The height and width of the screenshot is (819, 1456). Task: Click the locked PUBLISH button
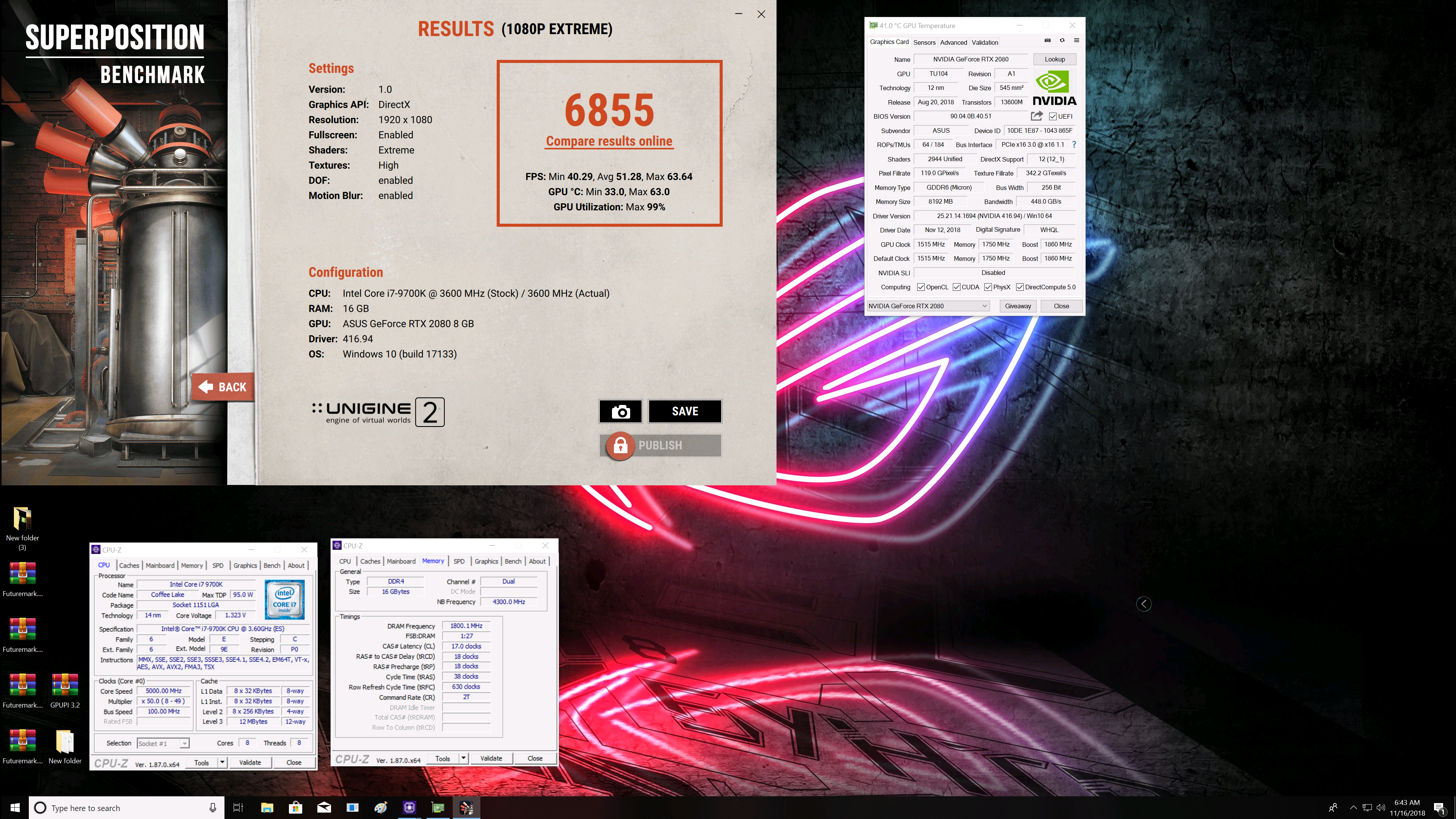pos(660,446)
